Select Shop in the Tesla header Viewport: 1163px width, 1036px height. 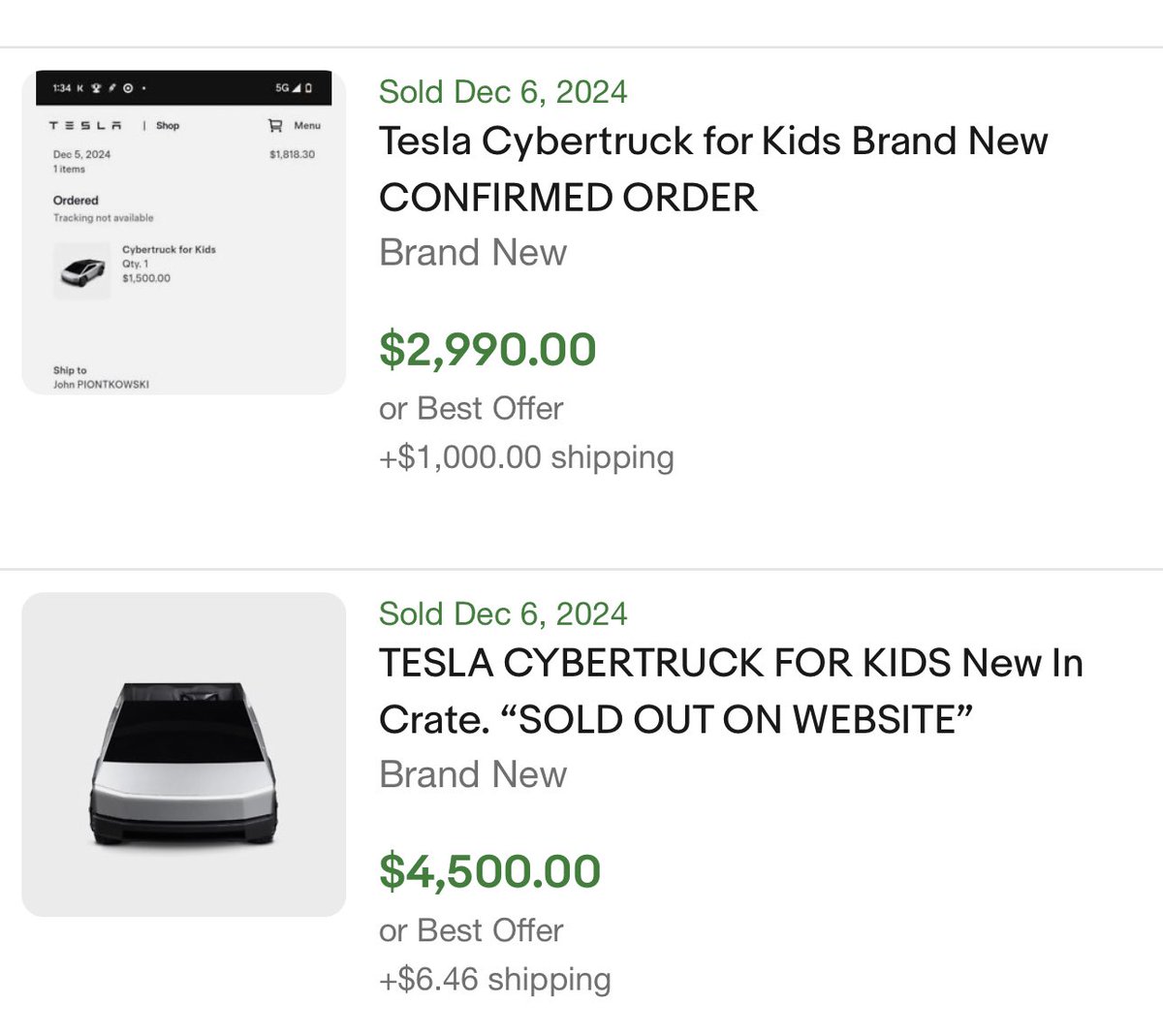click(168, 125)
